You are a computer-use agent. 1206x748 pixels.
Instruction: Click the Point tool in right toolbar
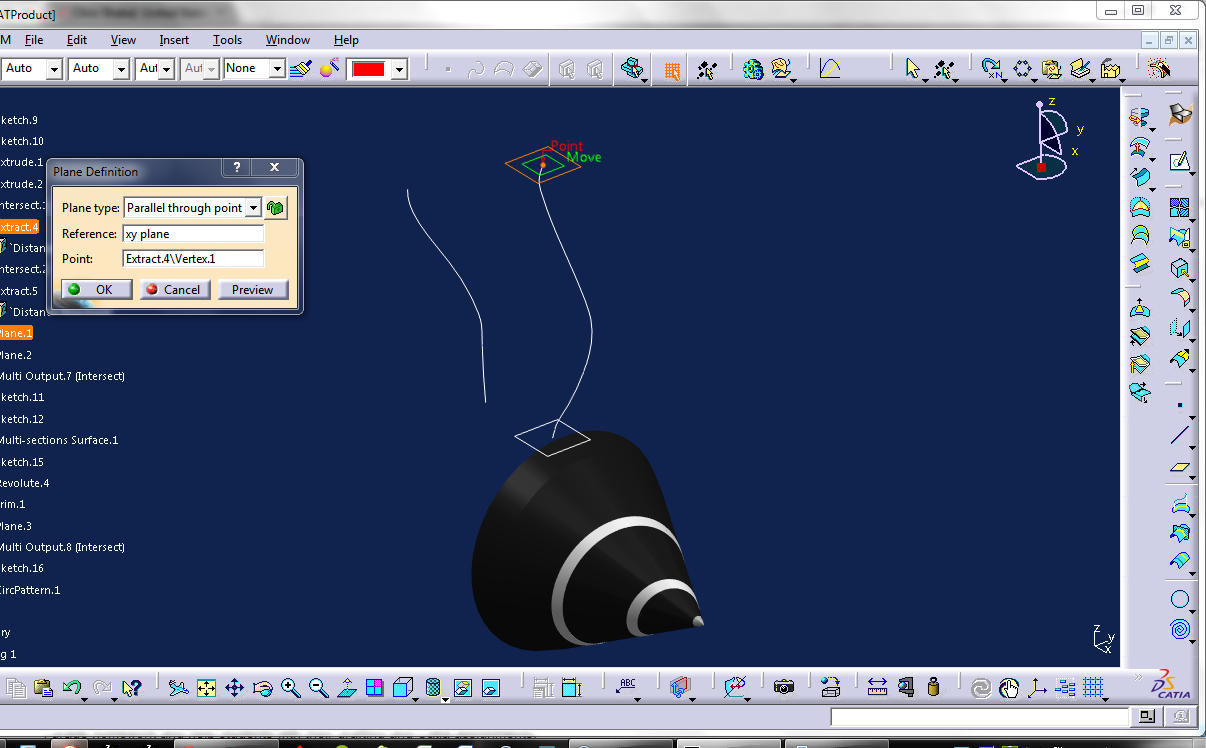1180,405
